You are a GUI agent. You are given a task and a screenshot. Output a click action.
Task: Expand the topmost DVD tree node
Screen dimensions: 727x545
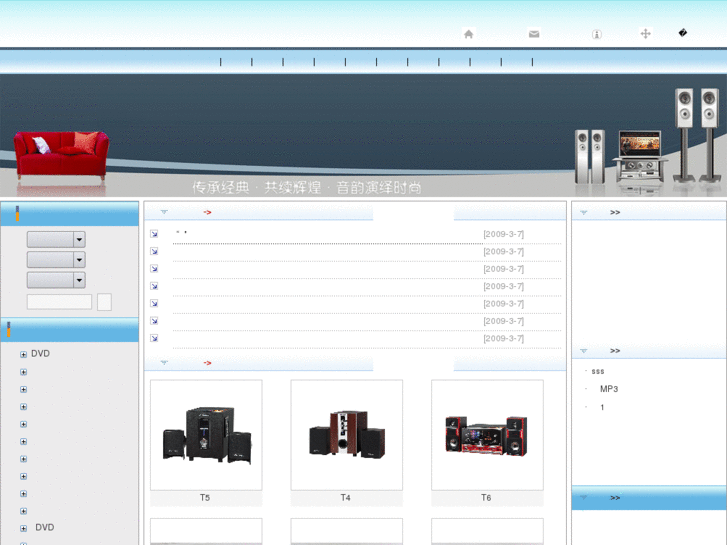pyautogui.click(x=23, y=354)
